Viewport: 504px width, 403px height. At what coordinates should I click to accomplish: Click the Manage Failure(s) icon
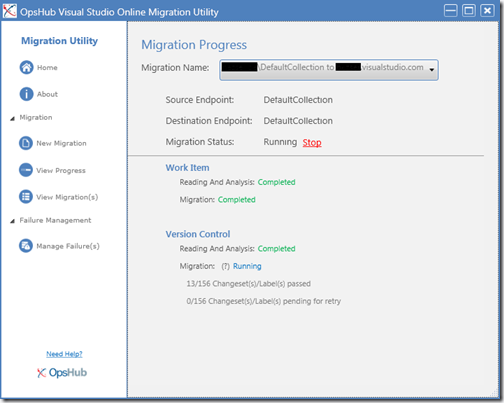[26, 246]
